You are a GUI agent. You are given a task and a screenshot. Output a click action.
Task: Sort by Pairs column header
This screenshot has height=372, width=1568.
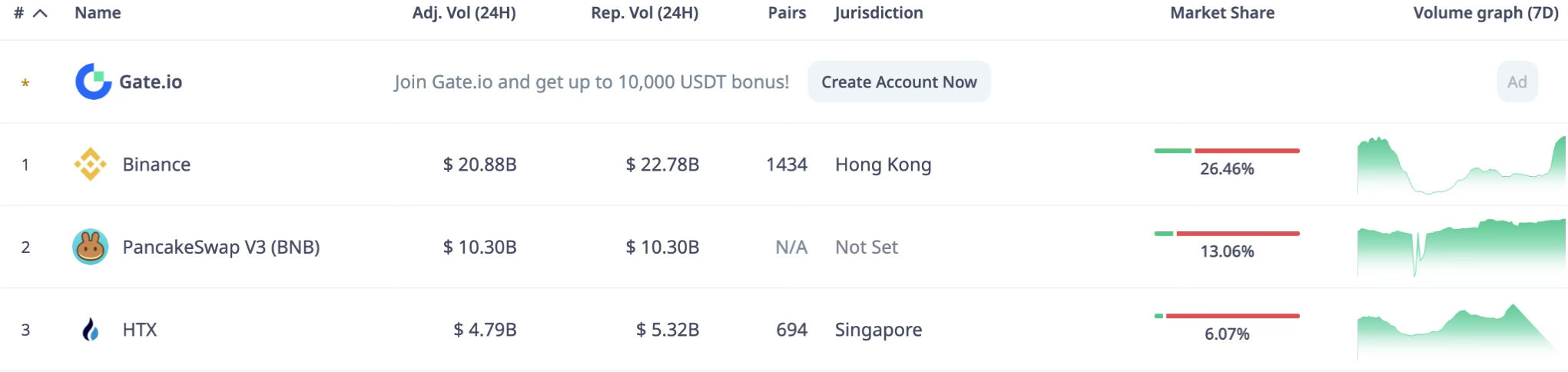pyautogui.click(x=787, y=13)
